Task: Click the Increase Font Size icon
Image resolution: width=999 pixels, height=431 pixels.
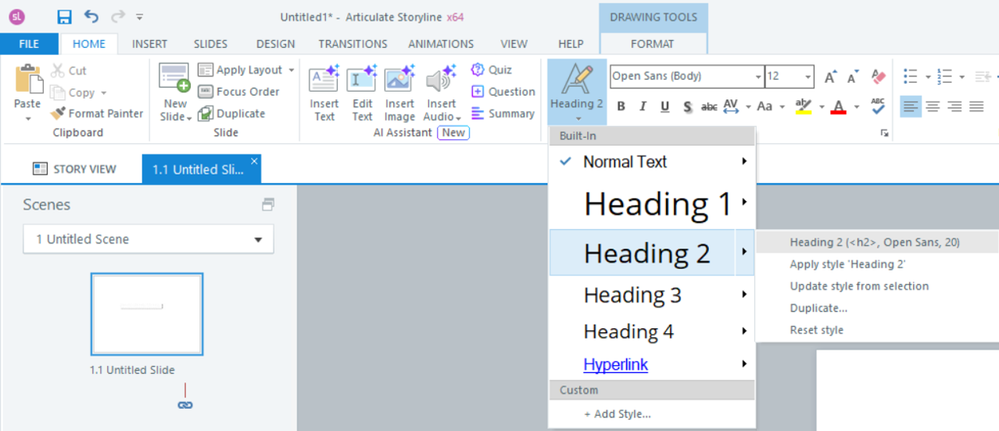Action: pos(830,77)
